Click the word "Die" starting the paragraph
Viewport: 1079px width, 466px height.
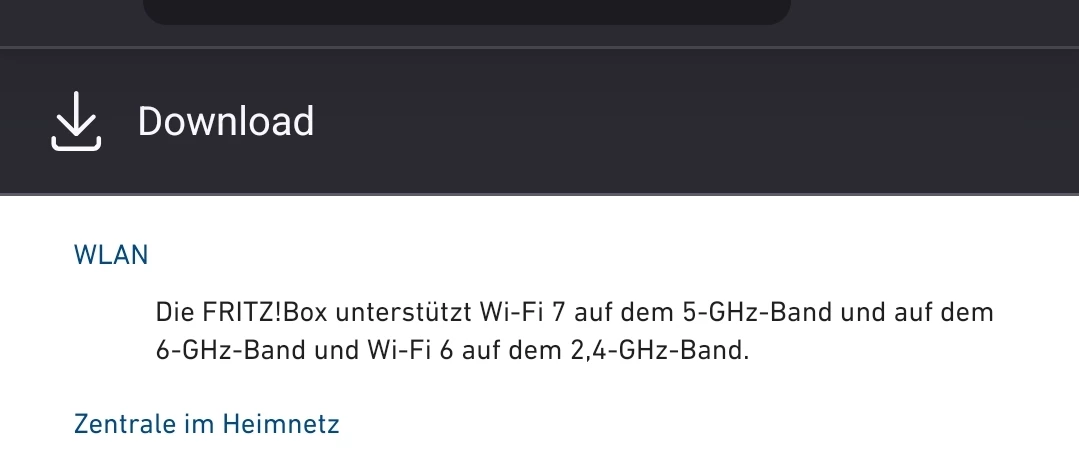tap(173, 313)
